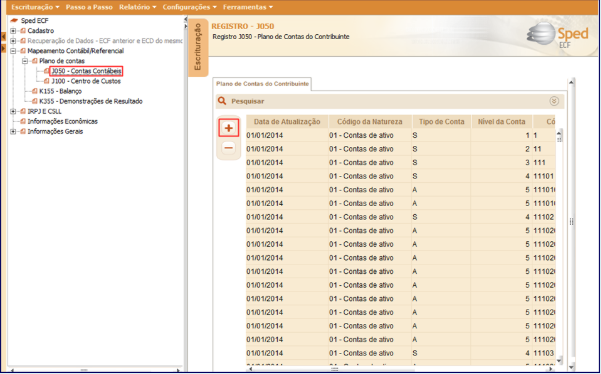
Task: Click the Recuperação de Dados folder icon
Action: click(x=23, y=41)
